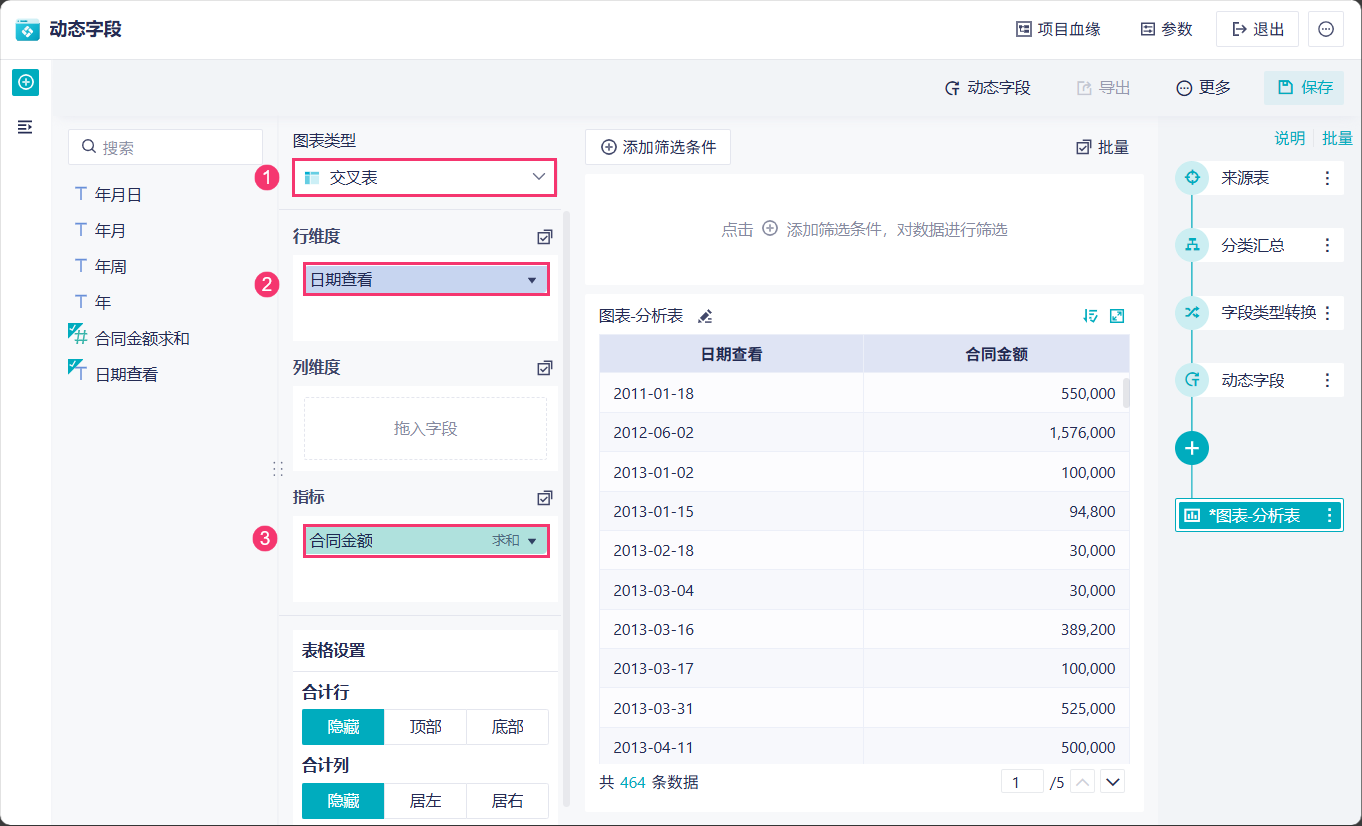Set 合计列 to 居左

(x=425, y=801)
